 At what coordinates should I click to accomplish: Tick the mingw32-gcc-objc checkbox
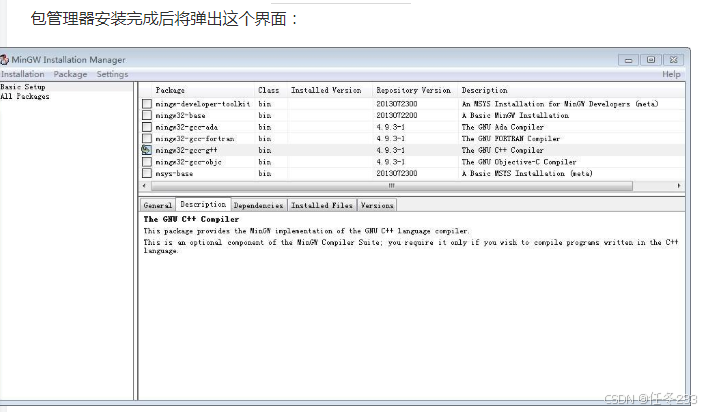pos(146,162)
